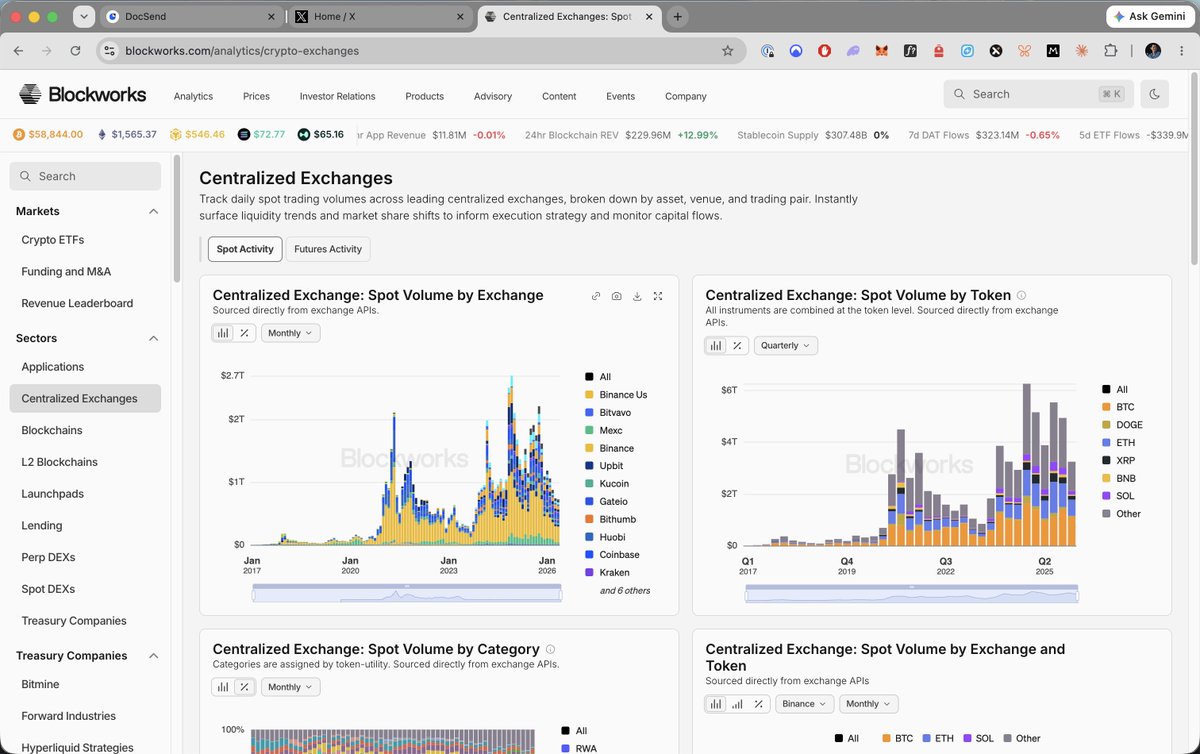The height and width of the screenshot is (754, 1200).
Task: Select bar chart view on Token chart
Action: point(716,345)
